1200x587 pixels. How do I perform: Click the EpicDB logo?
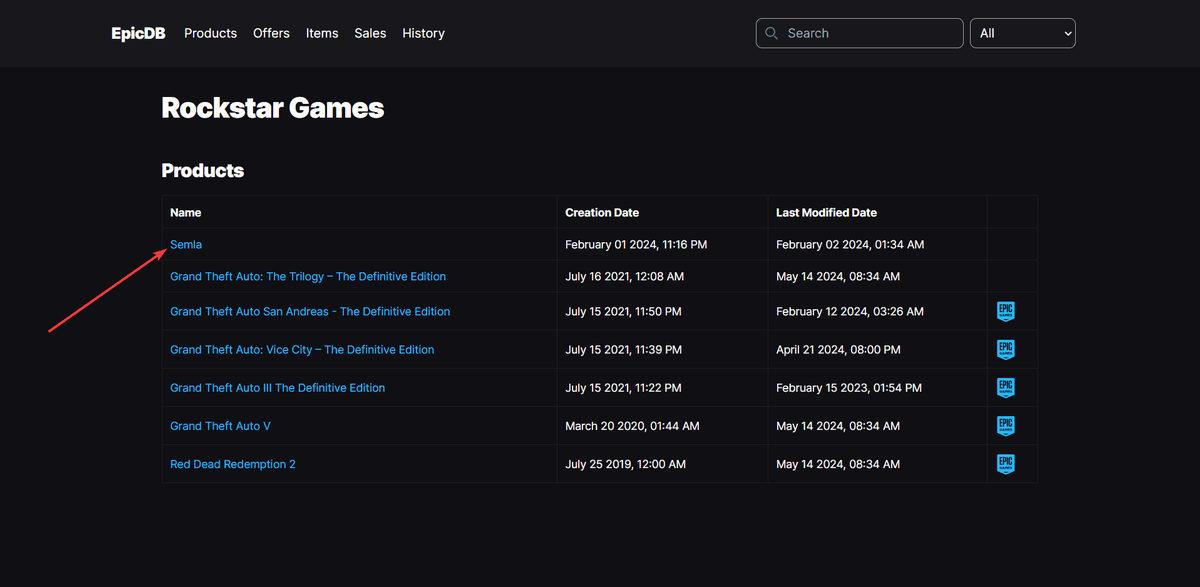tap(137, 32)
